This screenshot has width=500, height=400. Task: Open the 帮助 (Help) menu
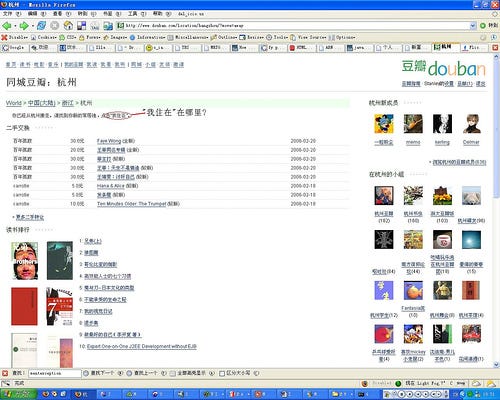(x=162, y=14)
